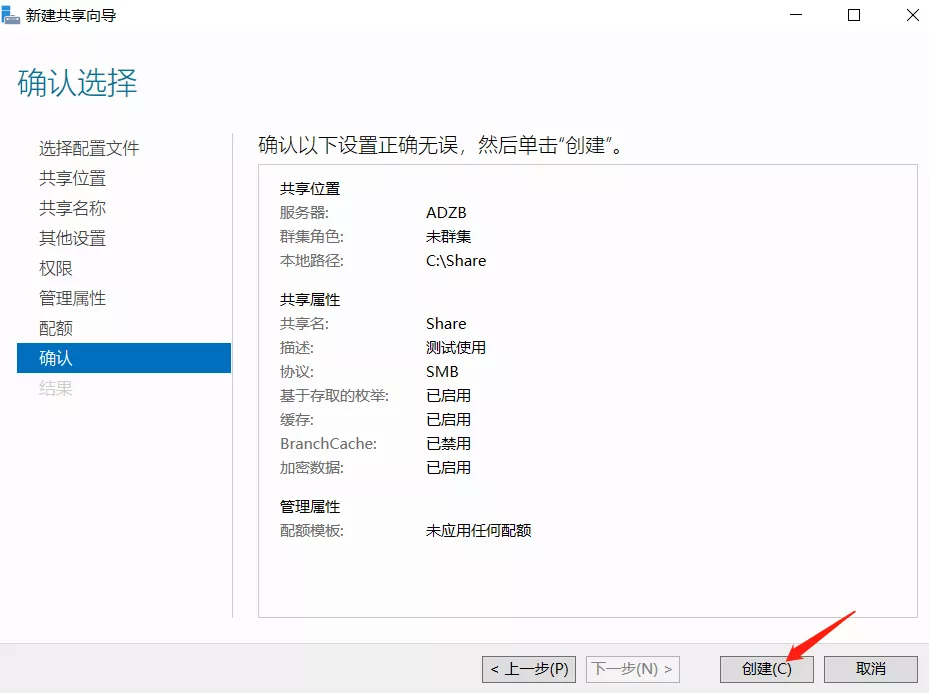Jump to the 其他设置 page

(72, 238)
